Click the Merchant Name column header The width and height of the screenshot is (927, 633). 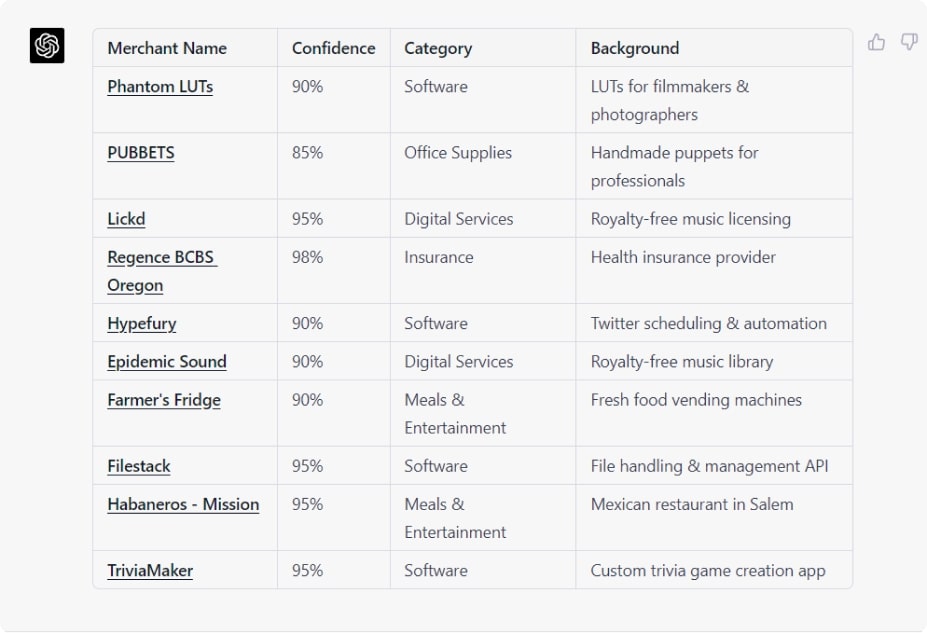pyautogui.click(x=167, y=48)
